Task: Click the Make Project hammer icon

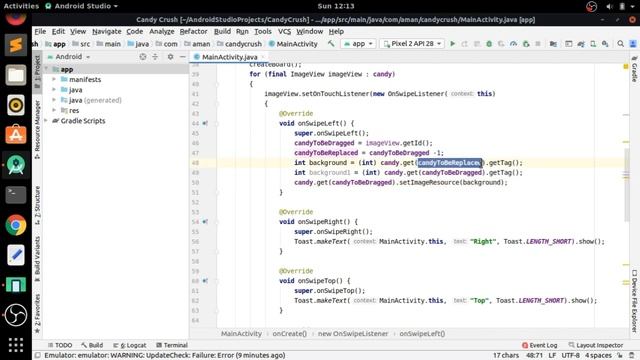Action: tap(331, 44)
